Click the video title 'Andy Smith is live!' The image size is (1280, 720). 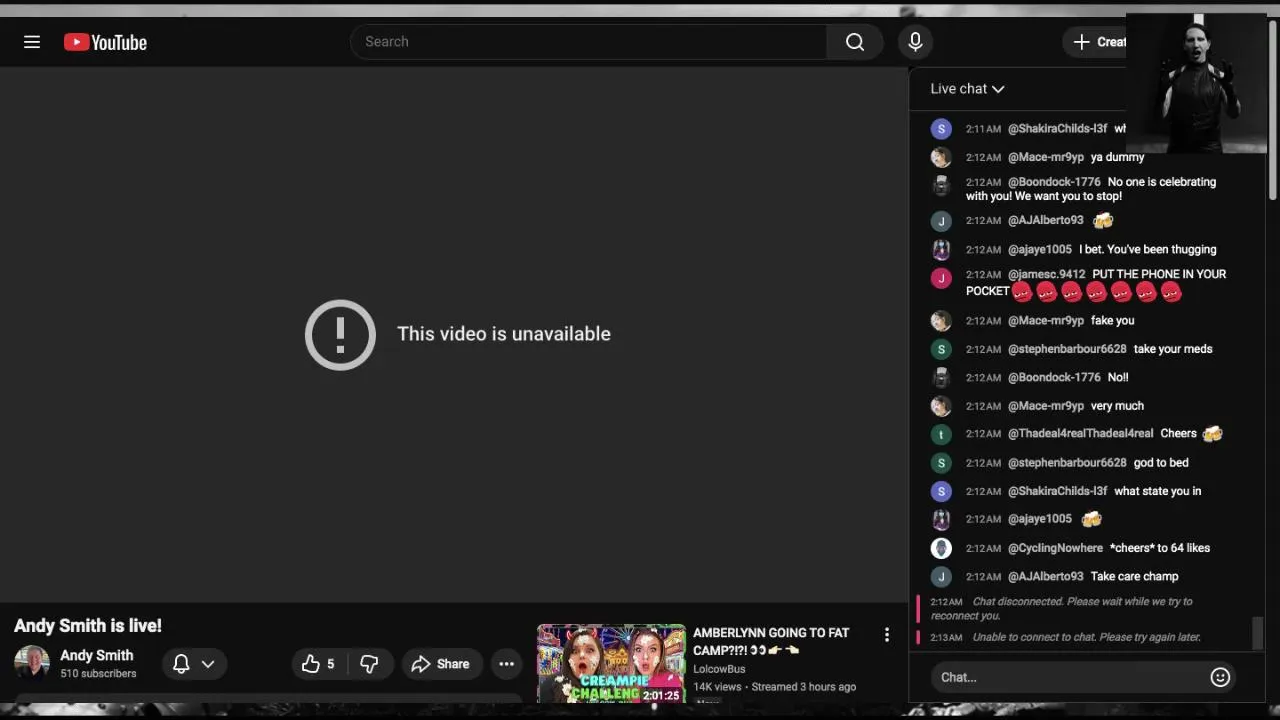click(x=88, y=626)
